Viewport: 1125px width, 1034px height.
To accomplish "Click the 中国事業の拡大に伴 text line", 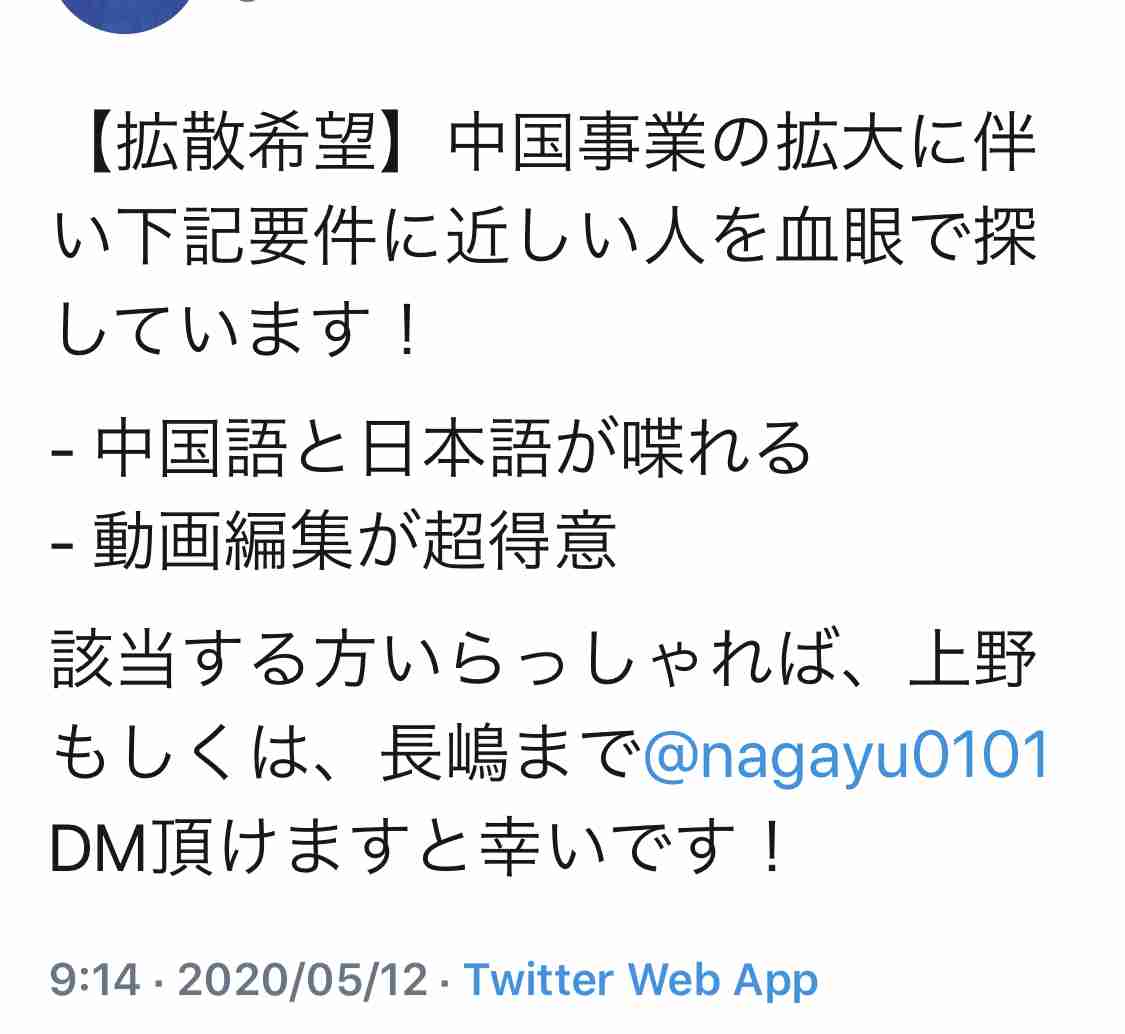I will pyautogui.click(x=742, y=143).
